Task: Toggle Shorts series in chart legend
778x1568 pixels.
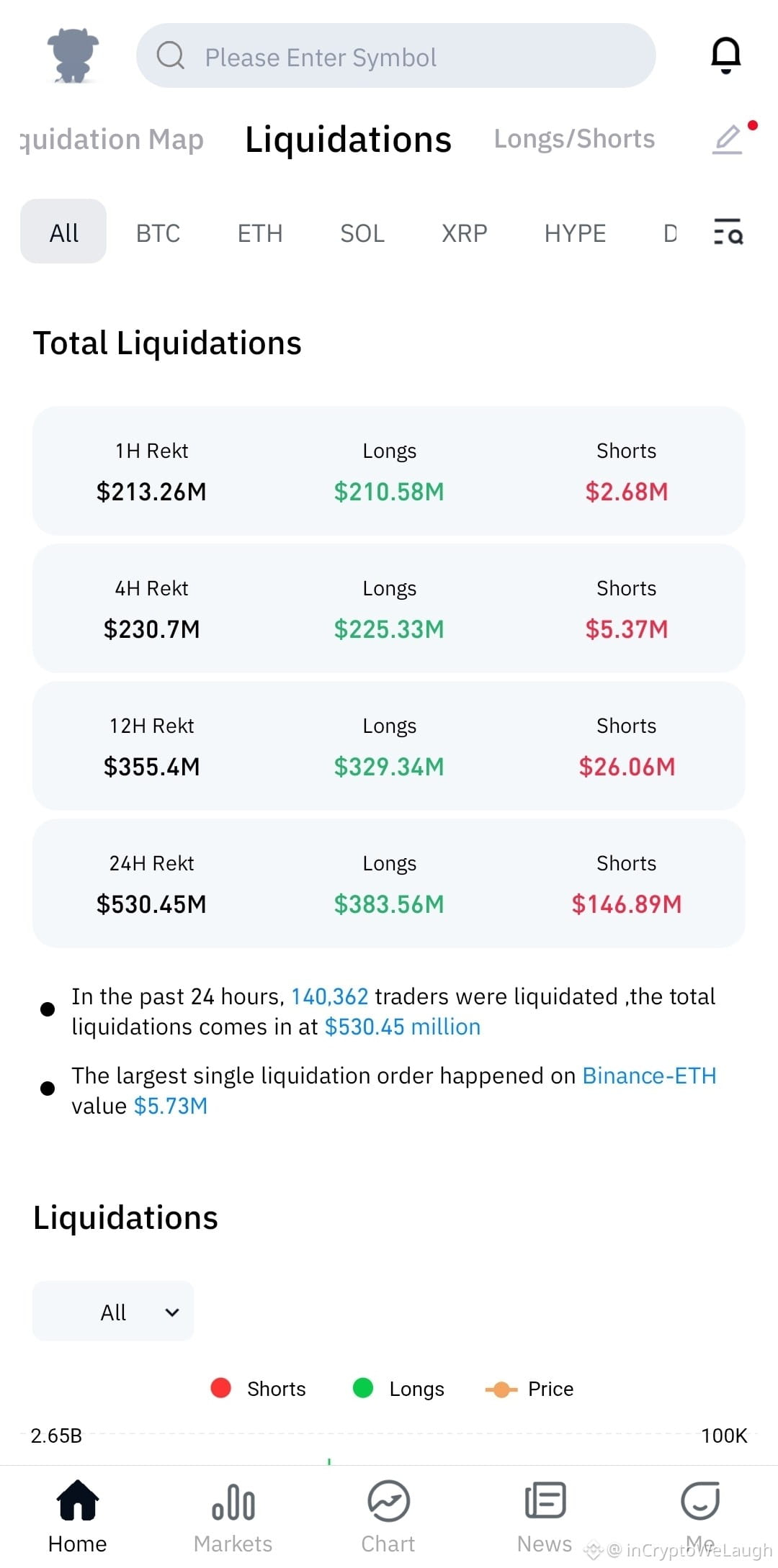Action: tap(258, 1389)
